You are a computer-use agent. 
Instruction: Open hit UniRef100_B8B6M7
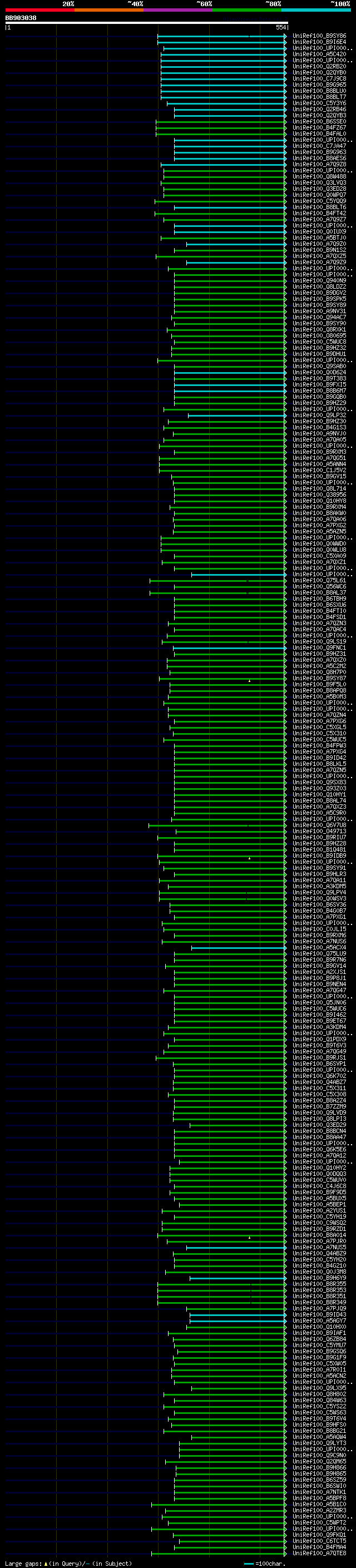(x=319, y=391)
